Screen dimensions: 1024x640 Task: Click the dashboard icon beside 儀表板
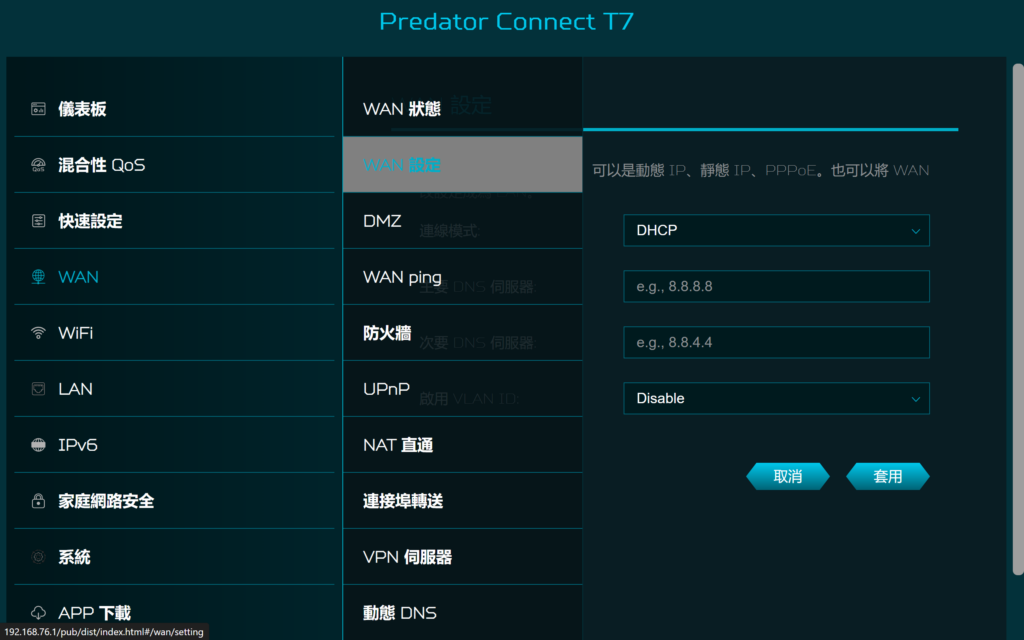39,109
